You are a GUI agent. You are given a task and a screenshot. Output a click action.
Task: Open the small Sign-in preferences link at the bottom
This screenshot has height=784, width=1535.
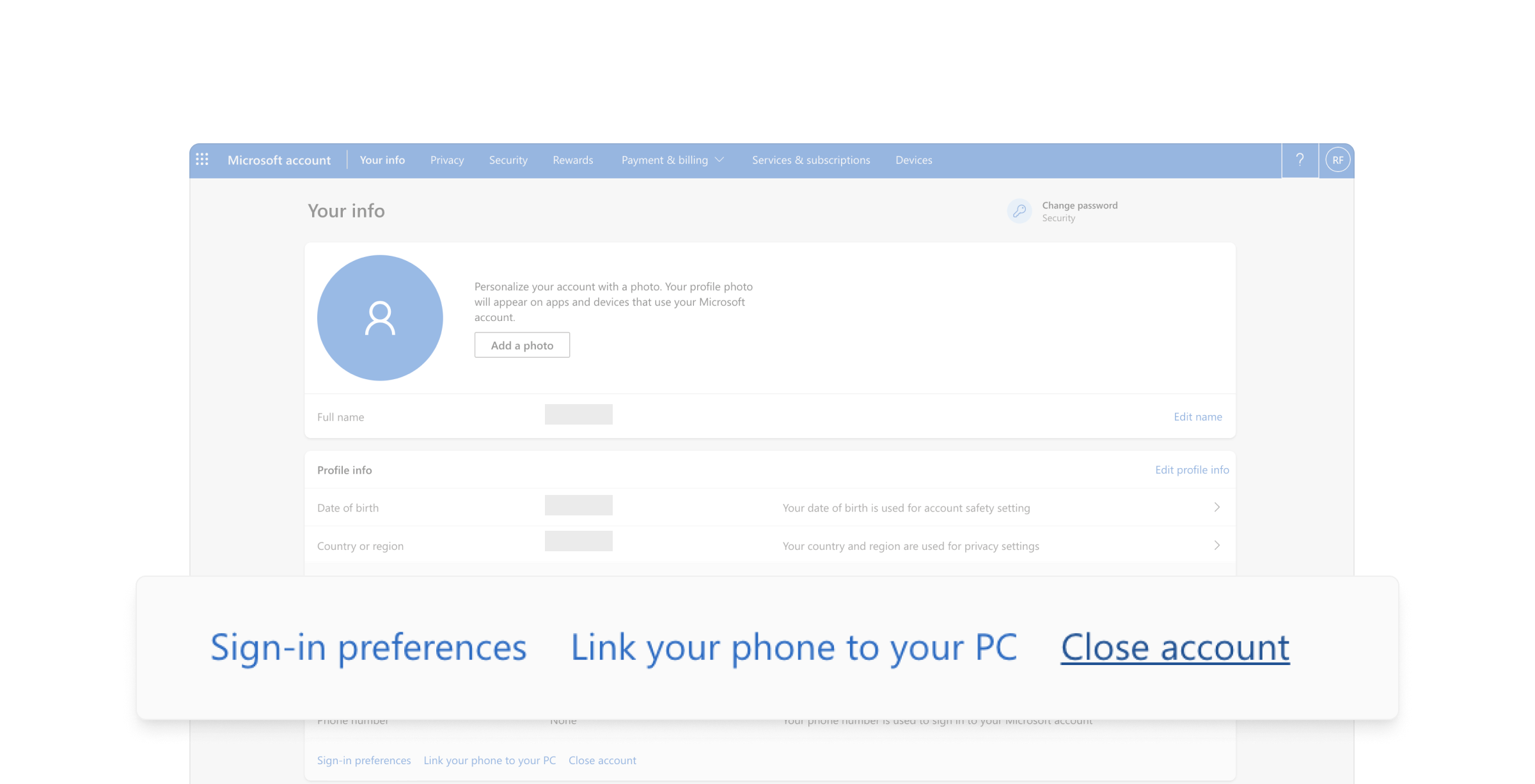(x=364, y=760)
